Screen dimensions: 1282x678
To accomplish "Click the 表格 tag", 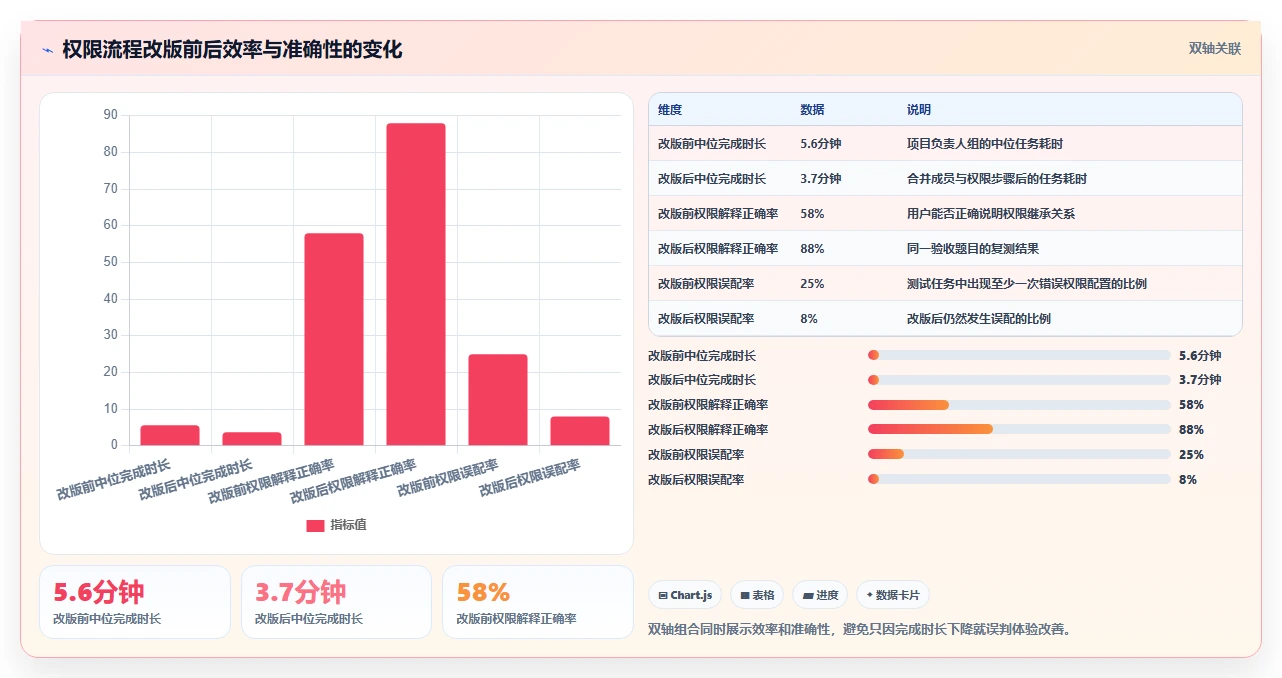I will tap(757, 595).
